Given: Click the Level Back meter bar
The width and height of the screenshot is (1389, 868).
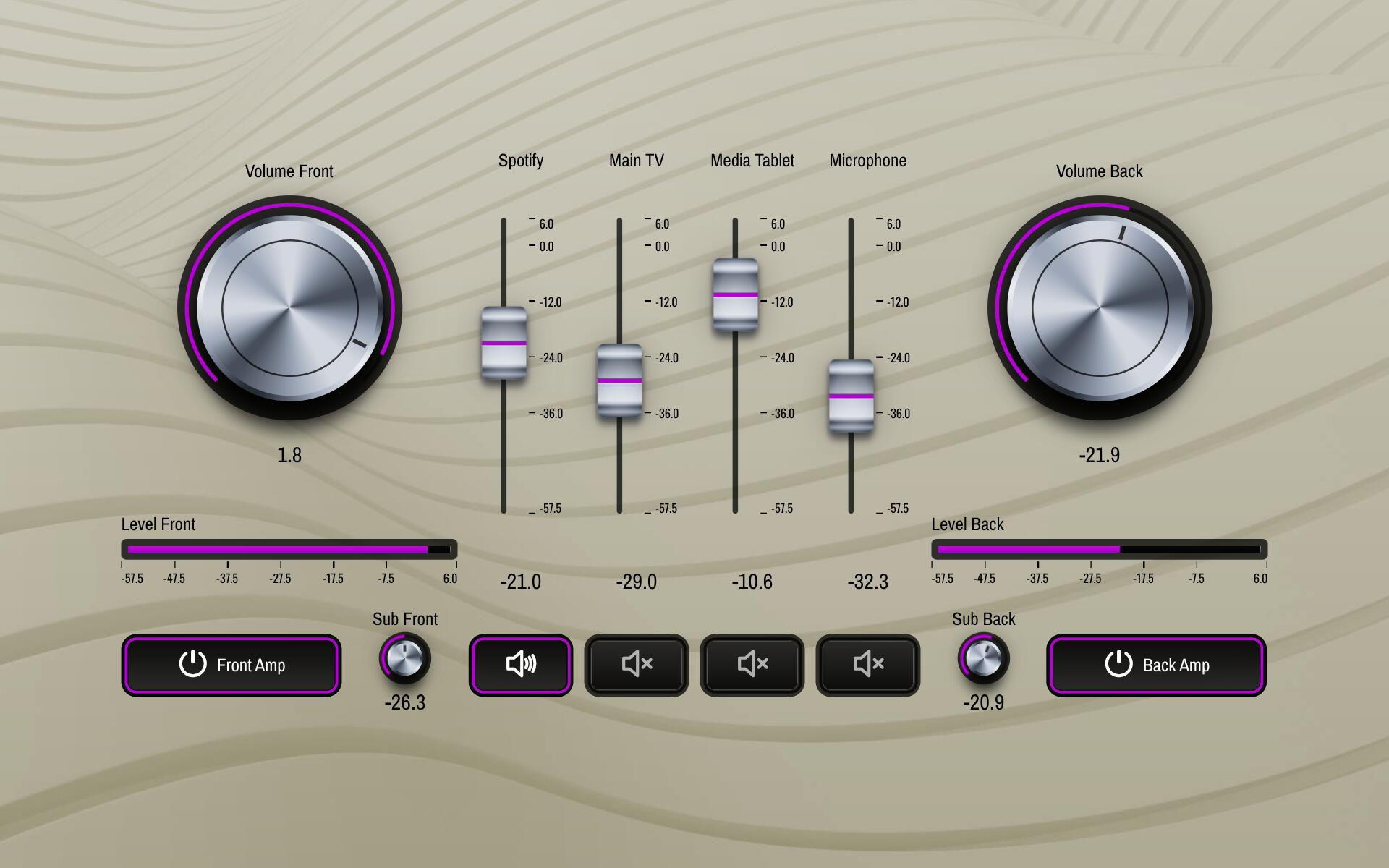Looking at the screenshot, I should (1100, 550).
